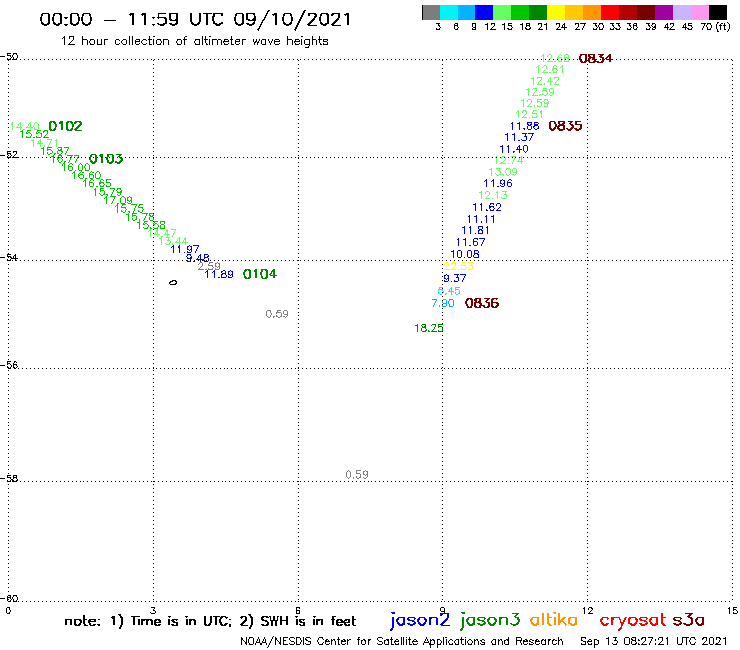
Task: Click the wave height value '10.08'
Action: click(465, 254)
